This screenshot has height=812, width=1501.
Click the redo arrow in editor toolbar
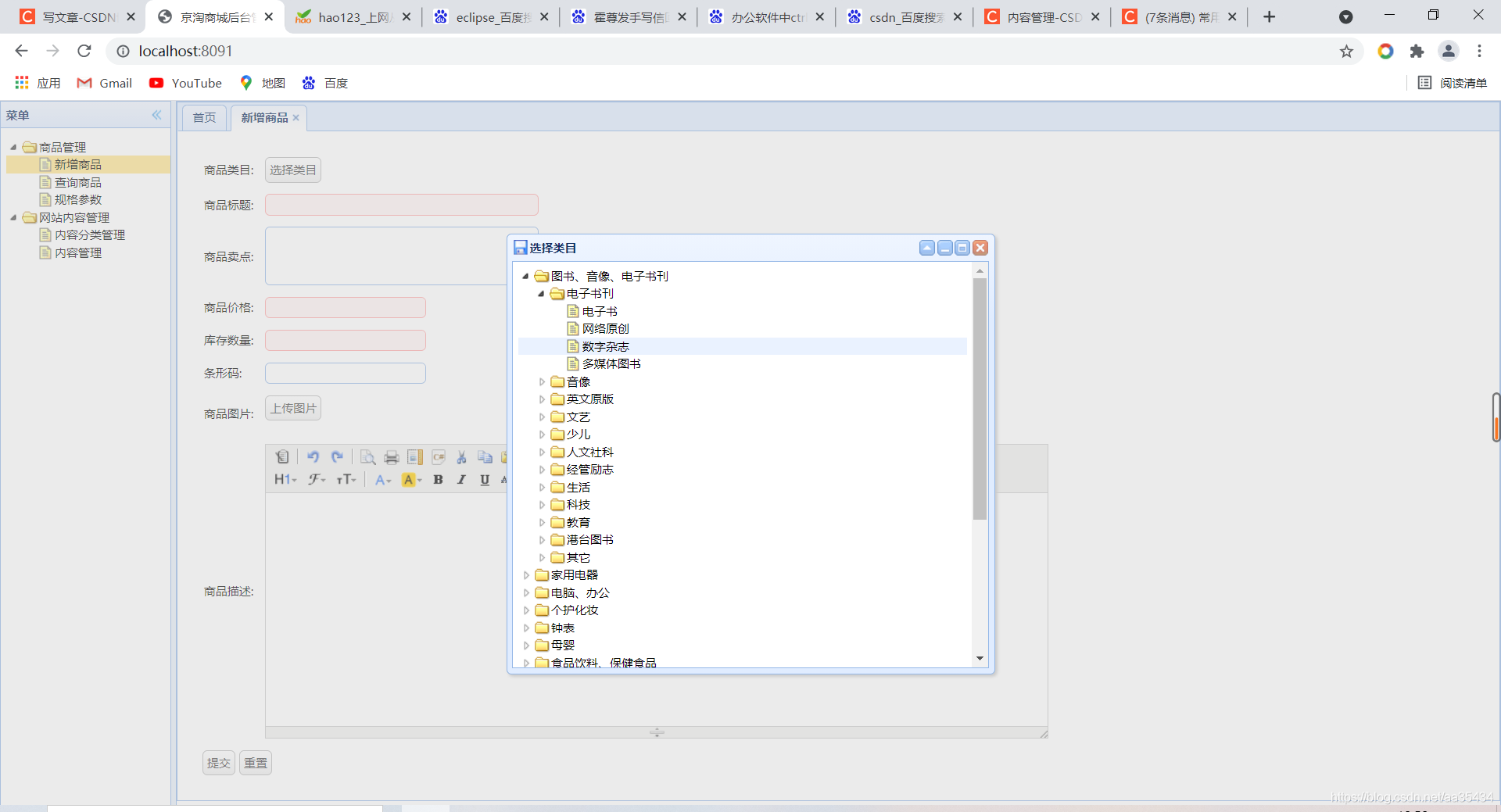coord(337,457)
